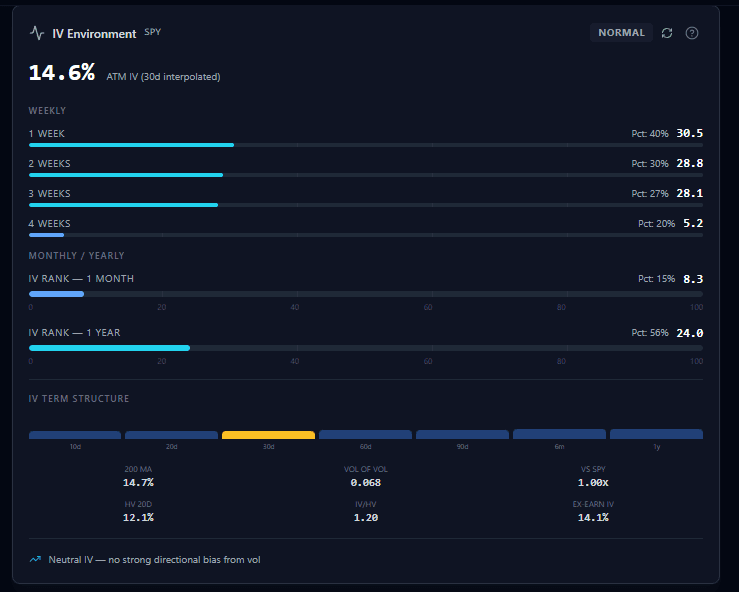This screenshot has height=592, width=739.
Task: Click the VOL OF VOL metric label
Action: pos(366,469)
